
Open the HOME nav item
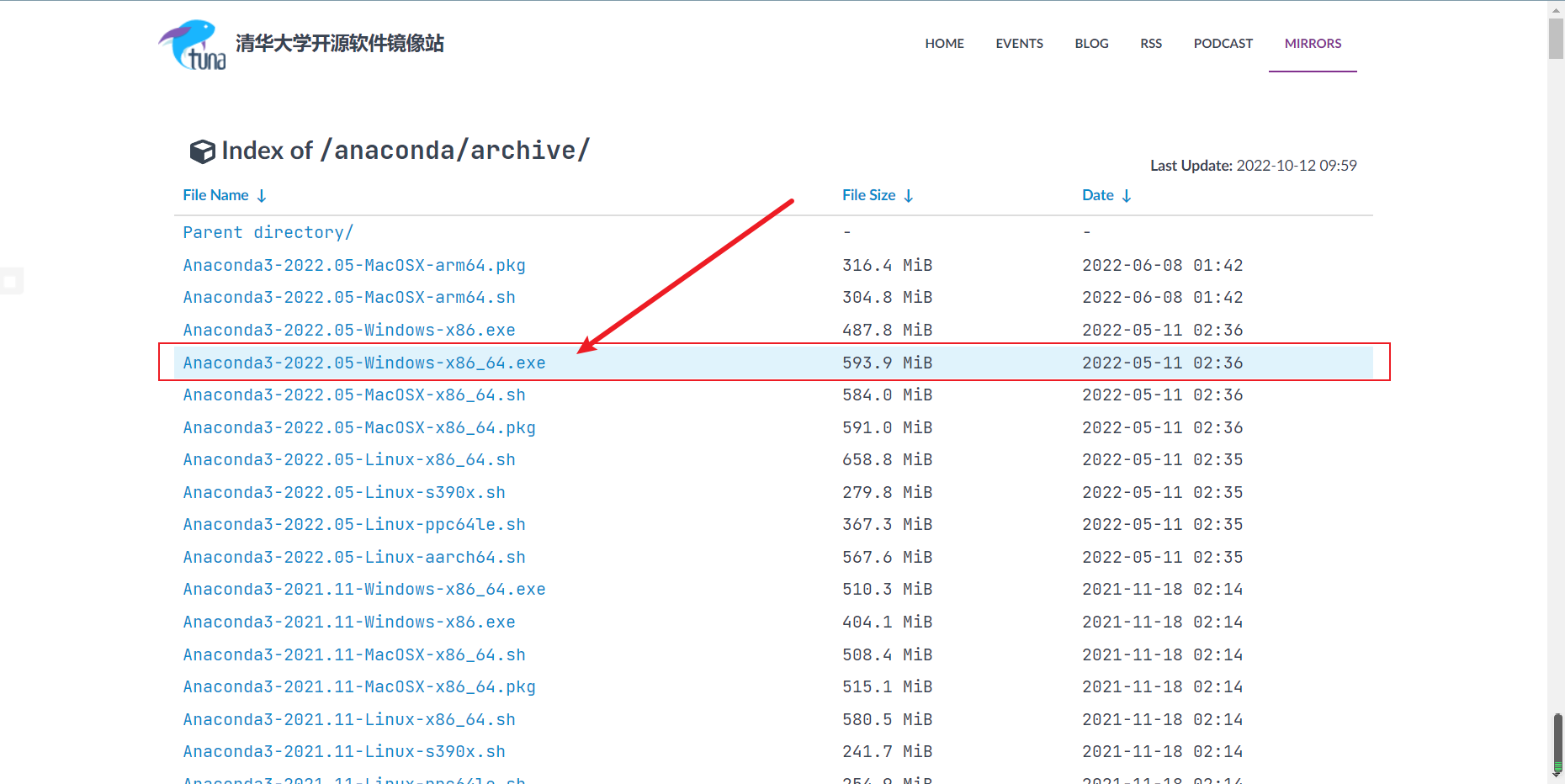click(944, 44)
